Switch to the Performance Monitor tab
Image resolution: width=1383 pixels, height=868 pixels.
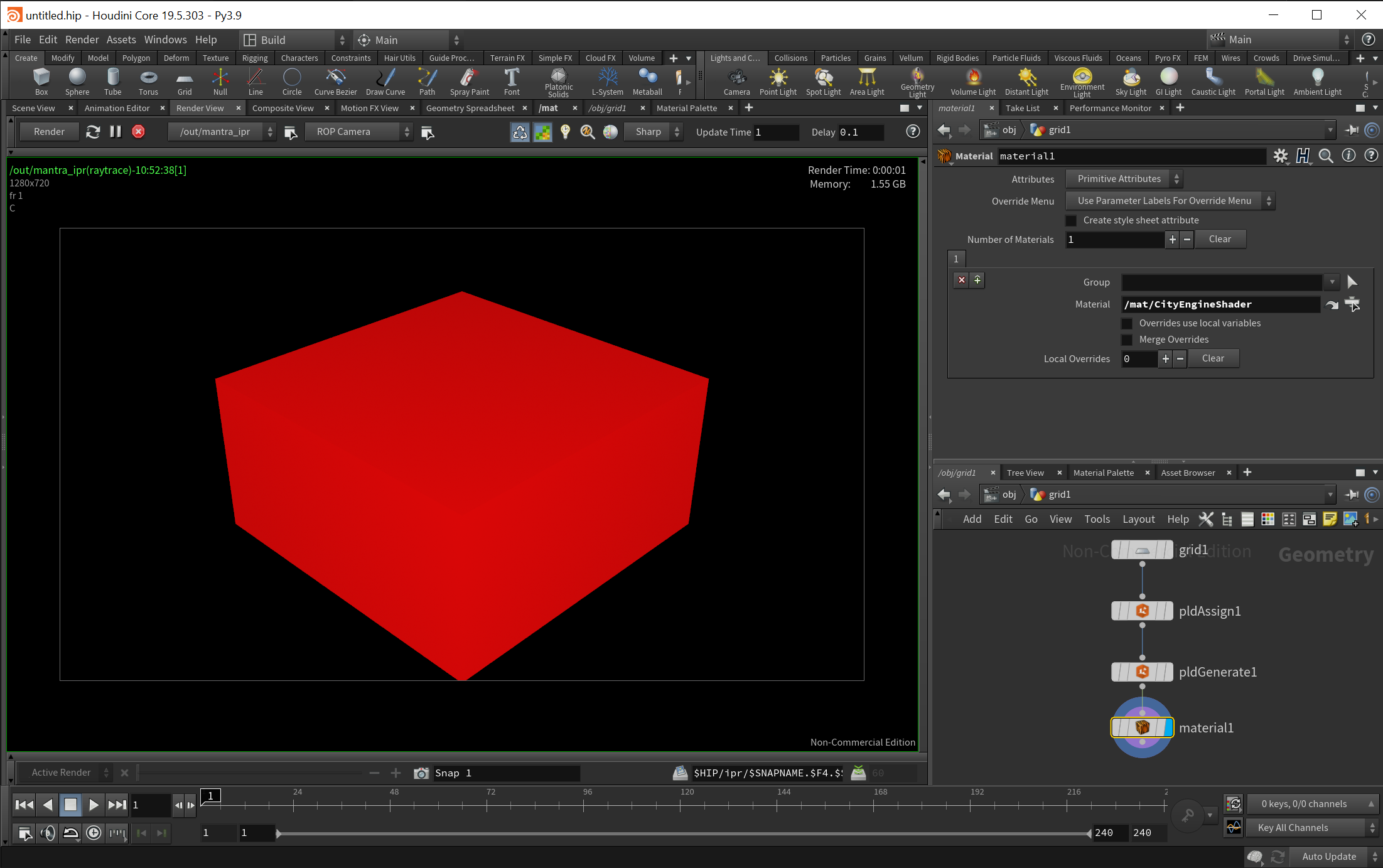click(x=1111, y=108)
